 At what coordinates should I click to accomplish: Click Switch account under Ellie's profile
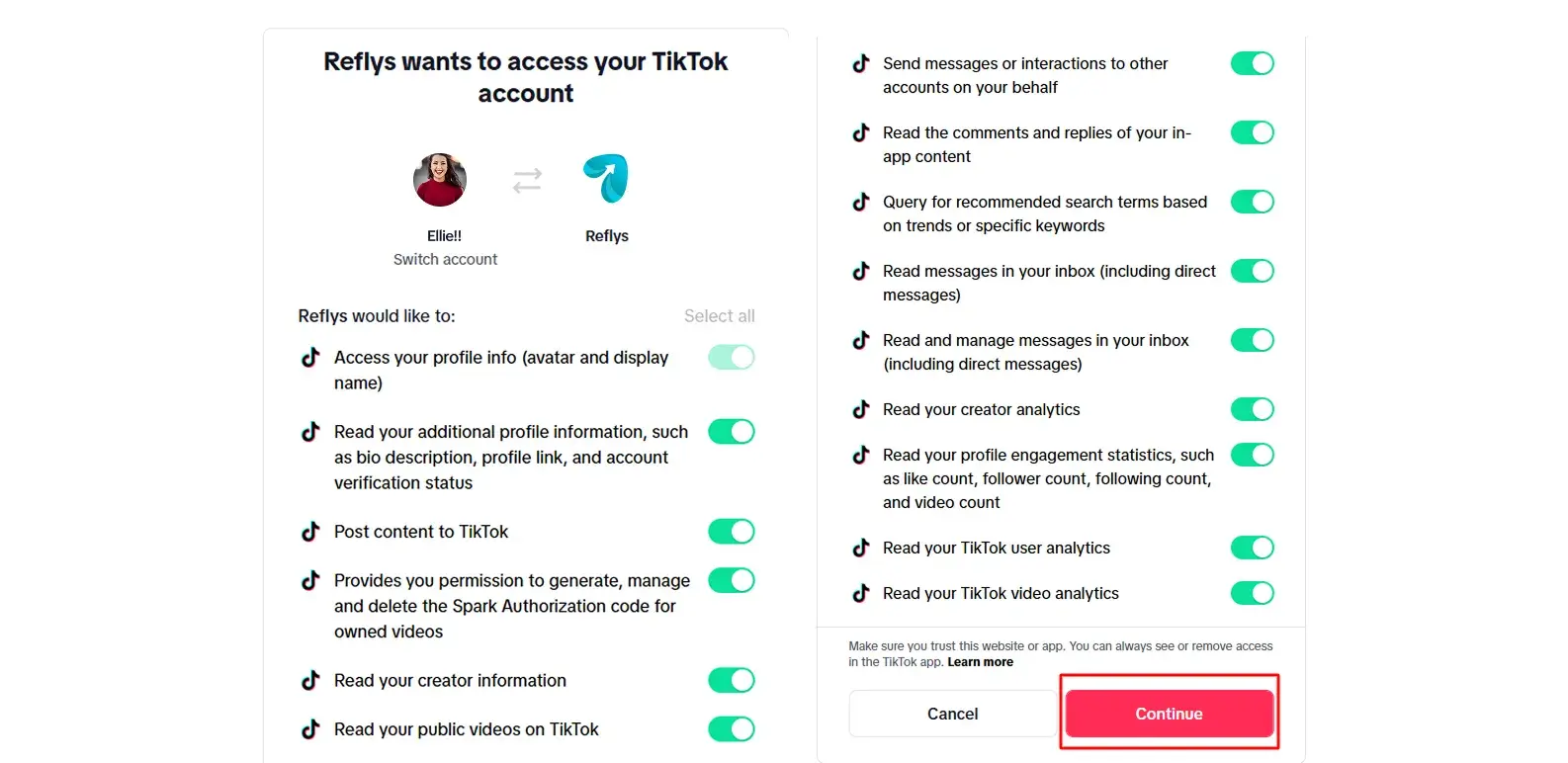click(445, 259)
